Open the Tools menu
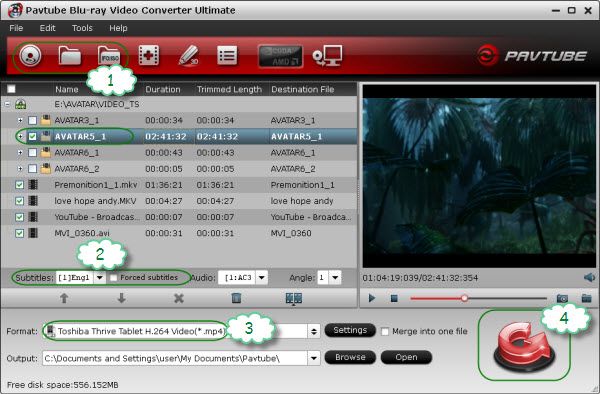 pyautogui.click(x=82, y=28)
